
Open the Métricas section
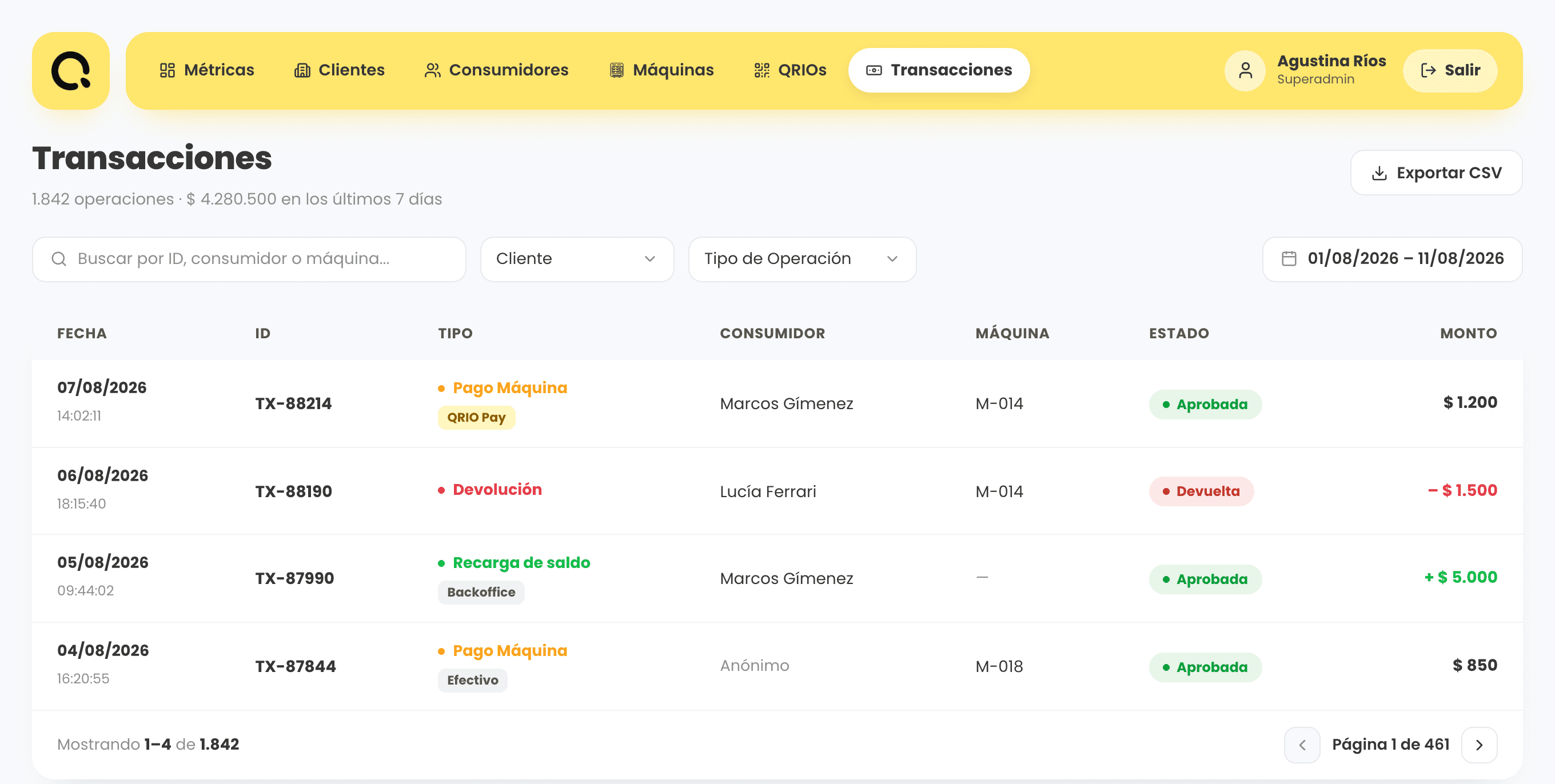207,71
